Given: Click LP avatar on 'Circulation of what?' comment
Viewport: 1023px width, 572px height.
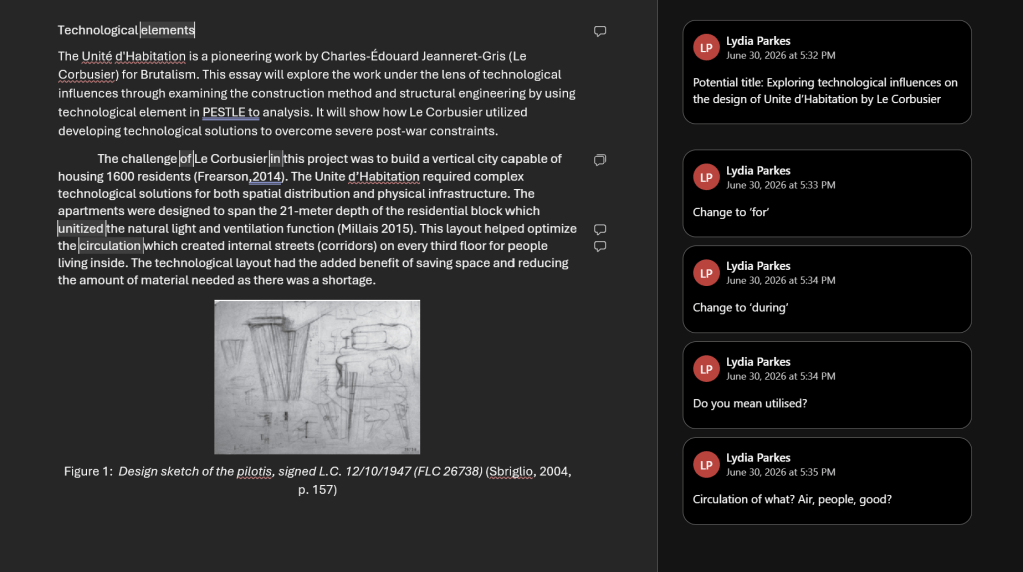Looking at the screenshot, I should click(x=706, y=464).
